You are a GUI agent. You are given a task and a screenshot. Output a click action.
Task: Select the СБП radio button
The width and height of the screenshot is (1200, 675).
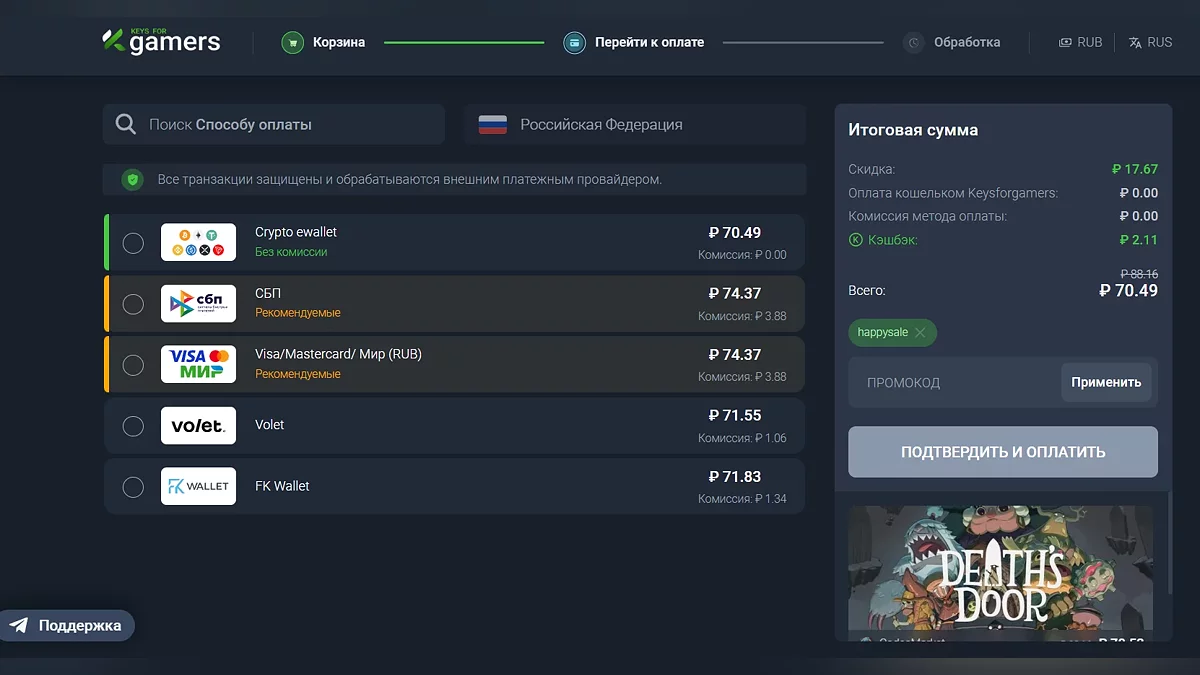coord(133,304)
